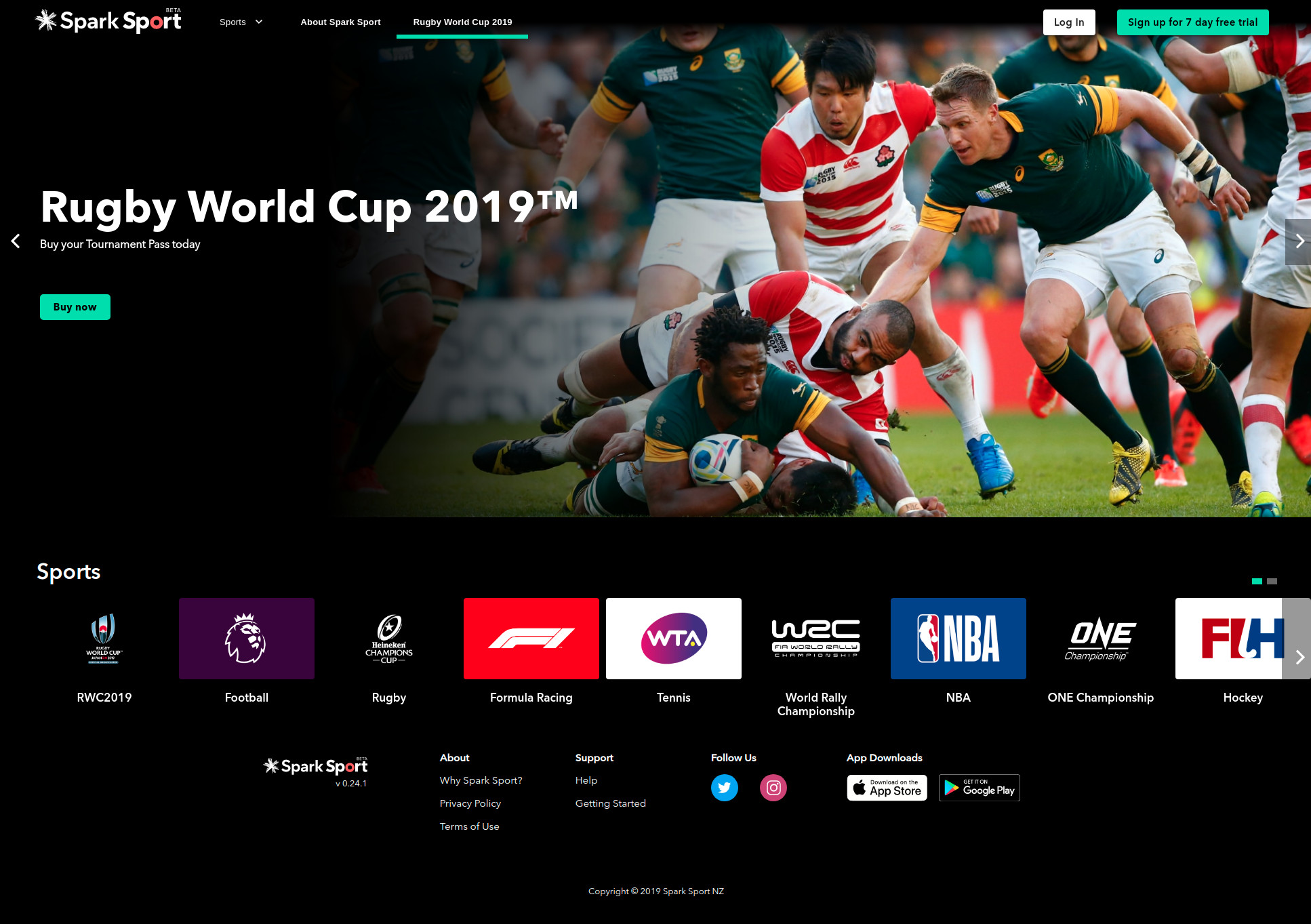
Task: Get it on Google Play badge
Action: point(980,788)
